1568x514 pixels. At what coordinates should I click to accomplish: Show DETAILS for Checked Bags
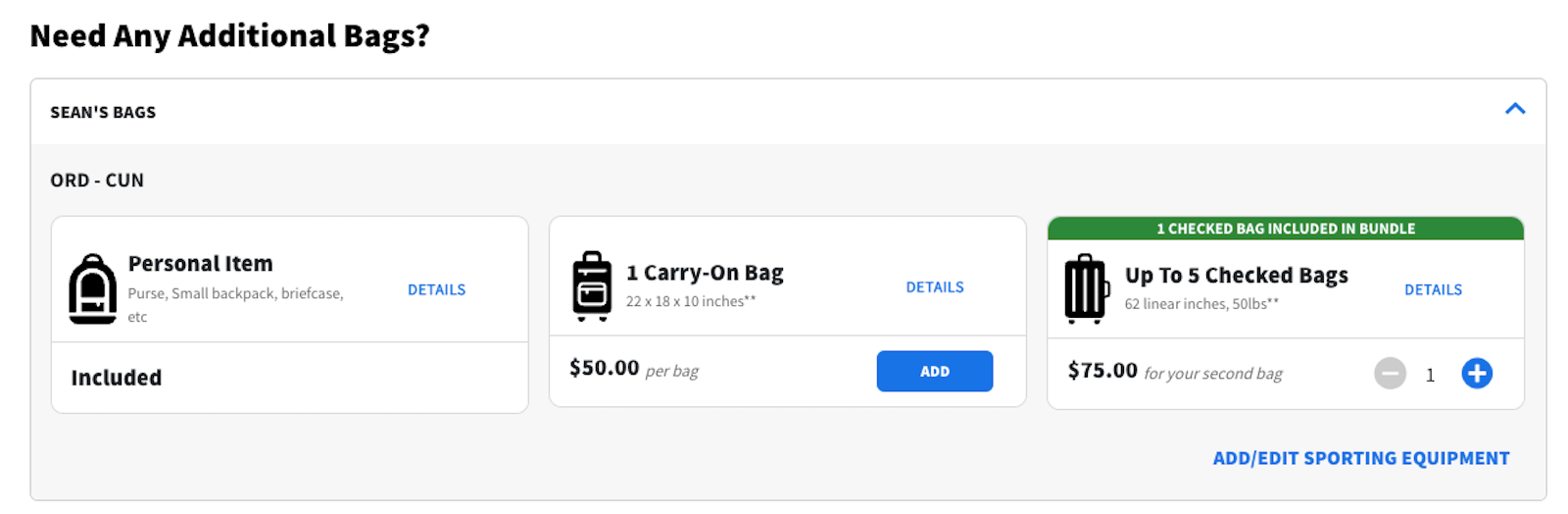(x=1433, y=289)
